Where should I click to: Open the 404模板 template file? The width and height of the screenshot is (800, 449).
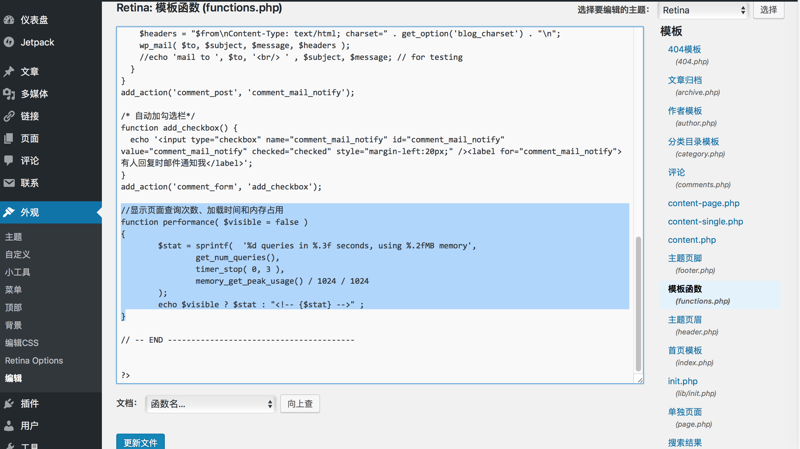pyautogui.click(x=684, y=49)
